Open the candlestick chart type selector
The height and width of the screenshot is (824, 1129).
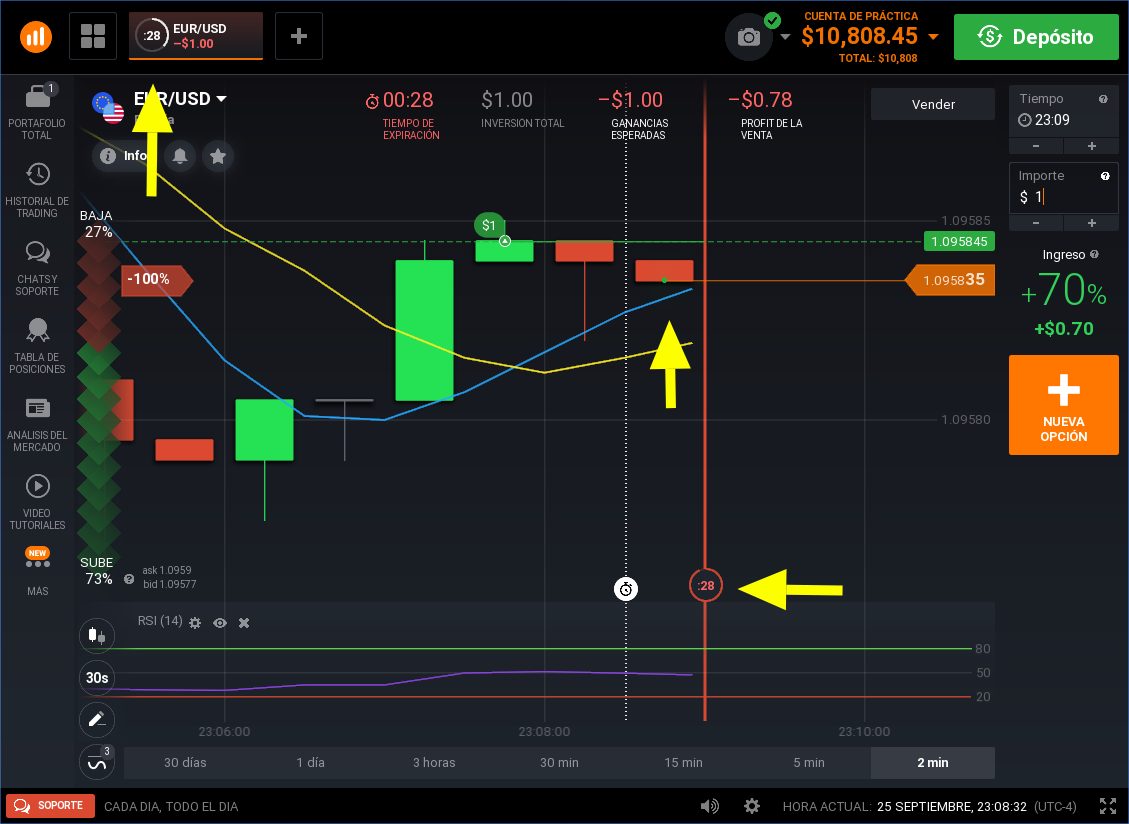96,635
